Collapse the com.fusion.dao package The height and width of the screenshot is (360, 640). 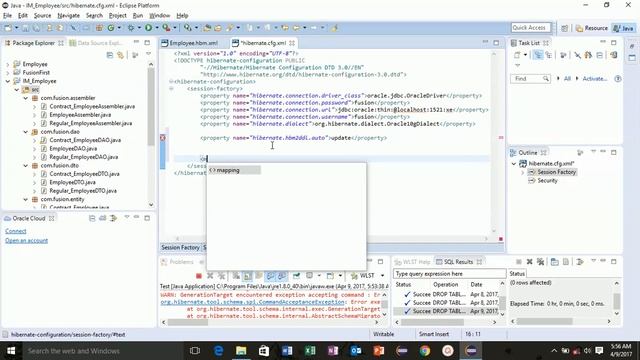tap(26, 132)
